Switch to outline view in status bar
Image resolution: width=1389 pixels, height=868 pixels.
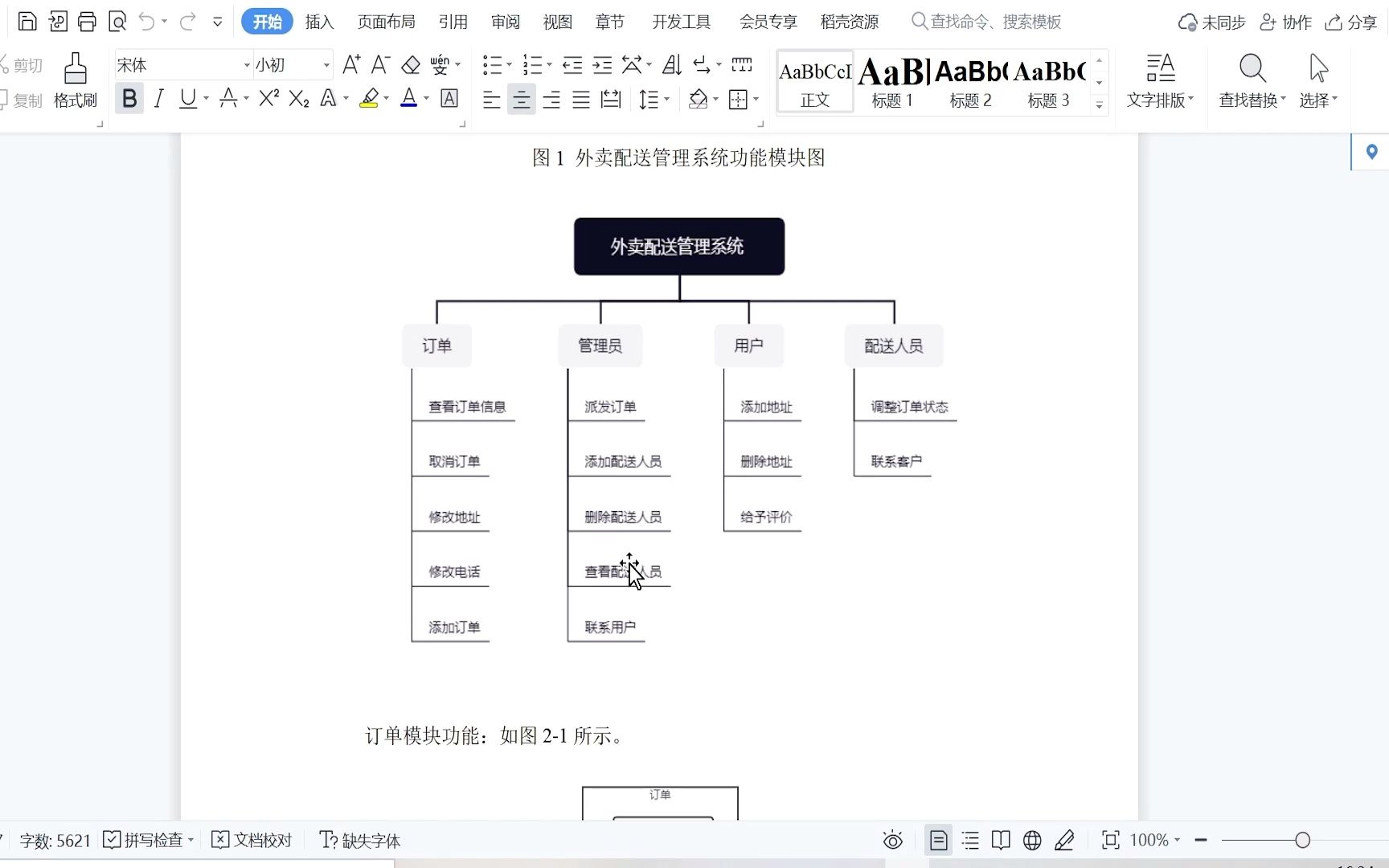[970, 841]
